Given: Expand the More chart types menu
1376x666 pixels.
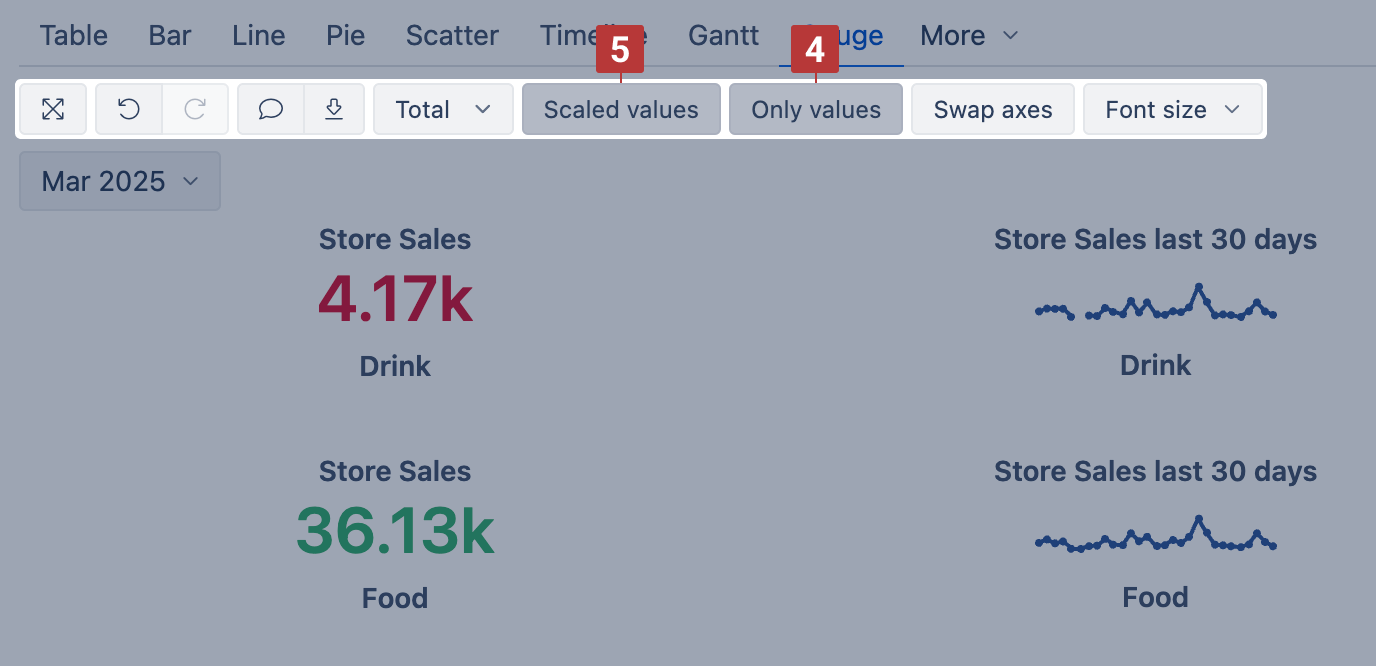Looking at the screenshot, I should [968, 36].
